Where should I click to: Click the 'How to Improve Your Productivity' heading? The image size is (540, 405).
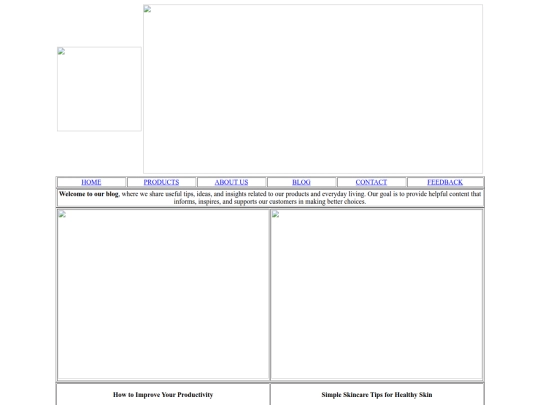(163, 395)
